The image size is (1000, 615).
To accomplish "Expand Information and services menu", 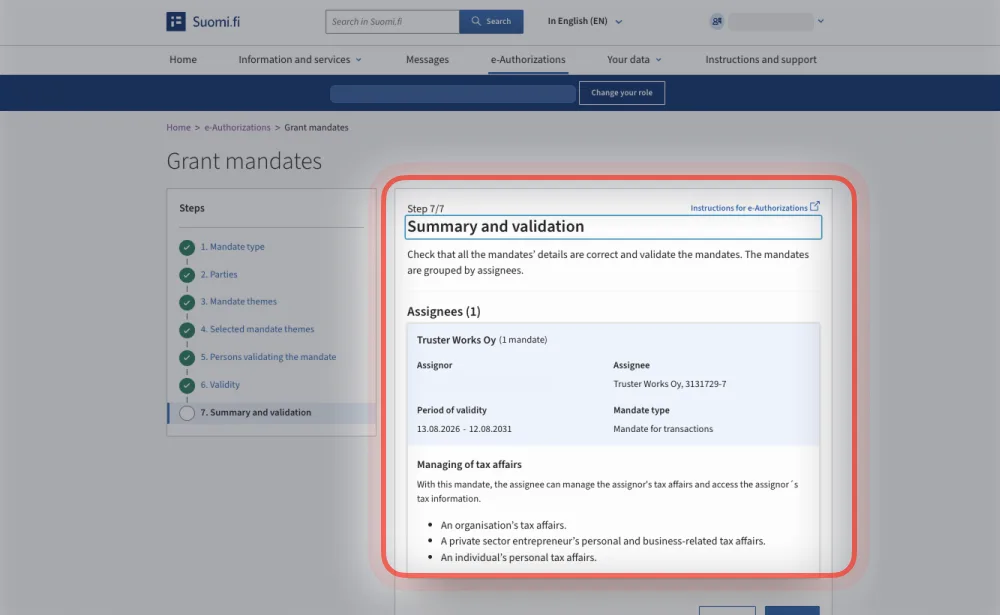I will pyautogui.click(x=300, y=59).
